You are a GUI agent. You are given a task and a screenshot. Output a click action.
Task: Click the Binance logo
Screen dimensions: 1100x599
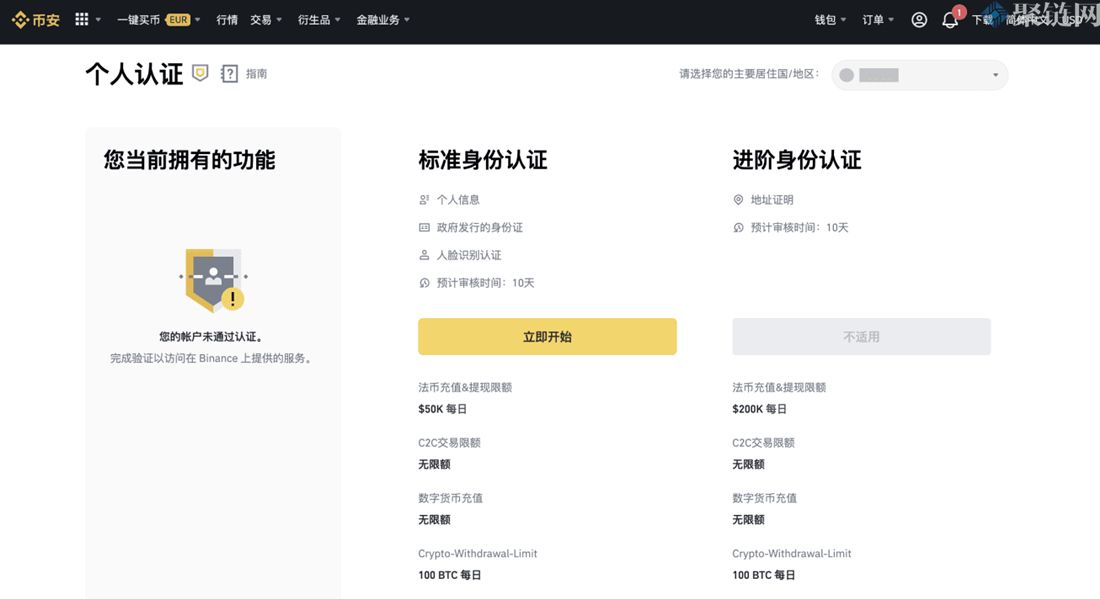pyautogui.click(x=35, y=19)
